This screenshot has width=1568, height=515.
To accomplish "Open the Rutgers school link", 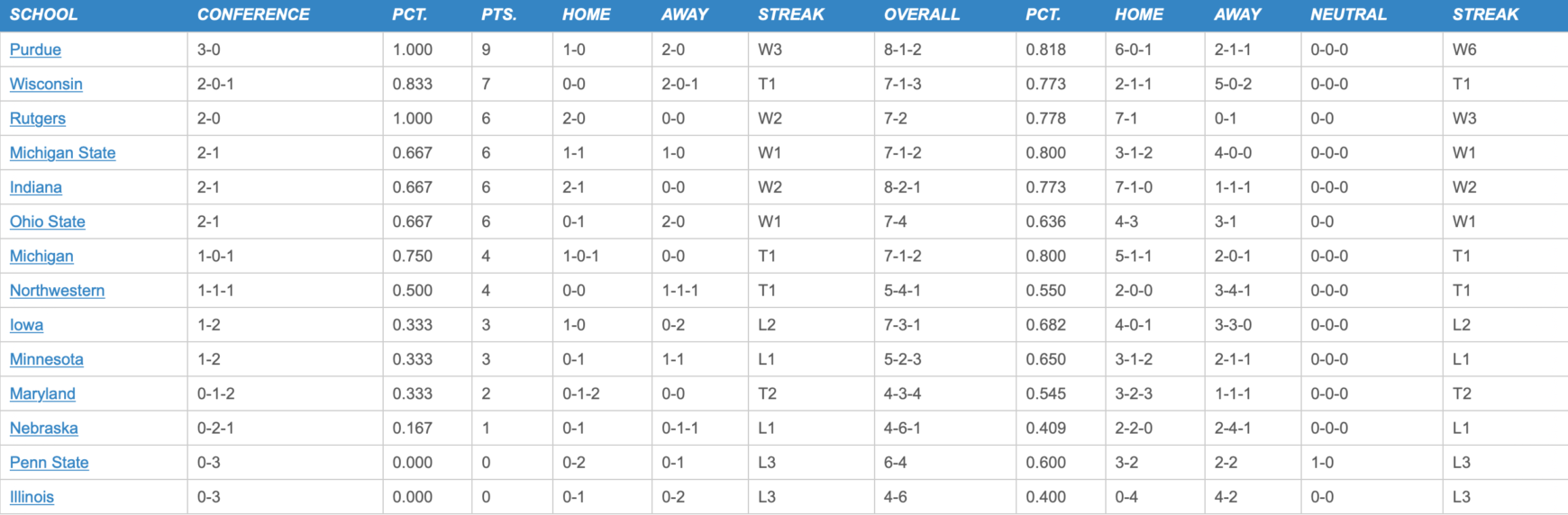I will (x=38, y=118).
